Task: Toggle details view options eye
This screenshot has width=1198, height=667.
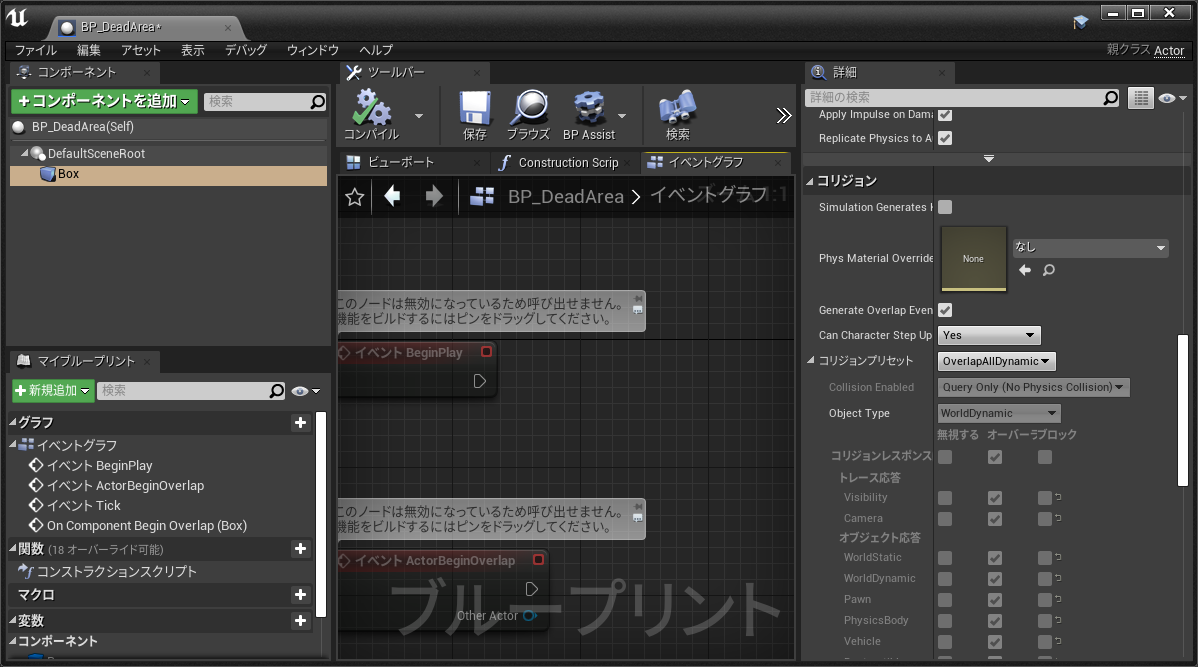Action: (x=1172, y=98)
